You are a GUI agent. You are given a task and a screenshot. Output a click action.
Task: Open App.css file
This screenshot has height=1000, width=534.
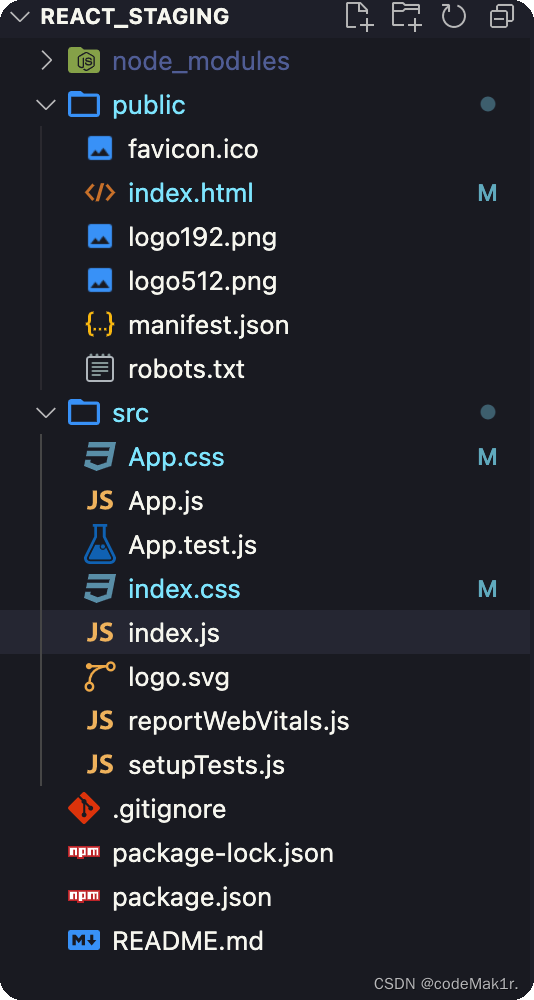pyautogui.click(x=176, y=458)
